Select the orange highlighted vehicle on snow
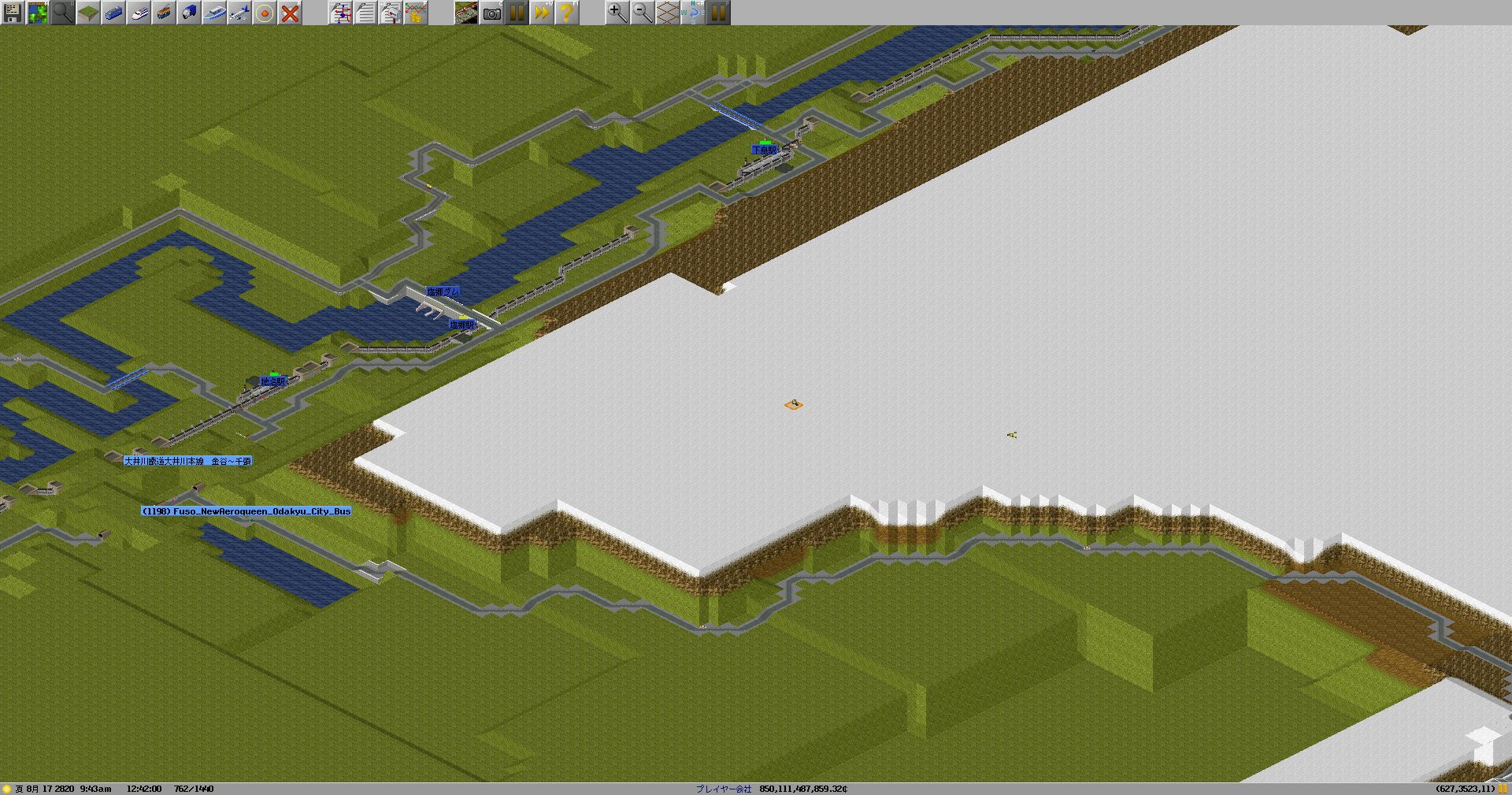The width and height of the screenshot is (1512, 795). point(794,405)
